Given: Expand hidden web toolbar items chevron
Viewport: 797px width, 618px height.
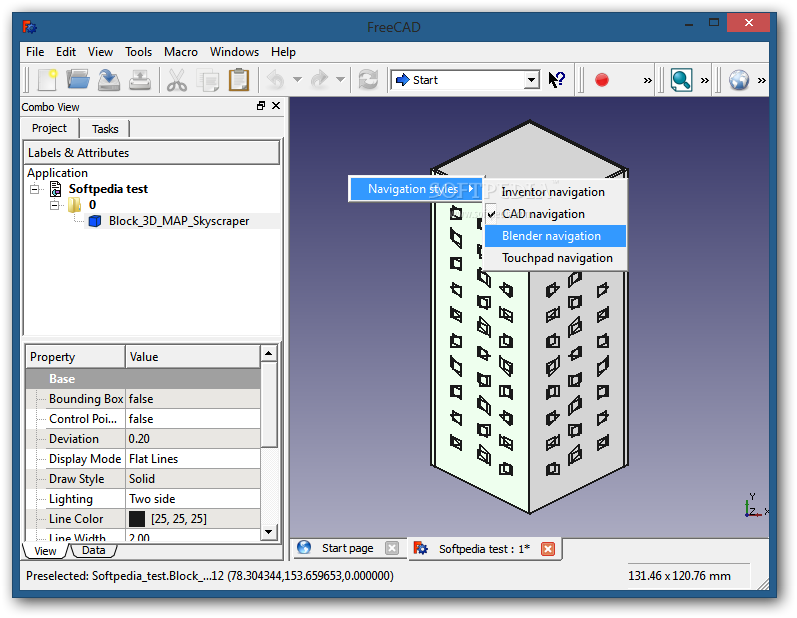Looking at the screenshot, I should [761, 80].
